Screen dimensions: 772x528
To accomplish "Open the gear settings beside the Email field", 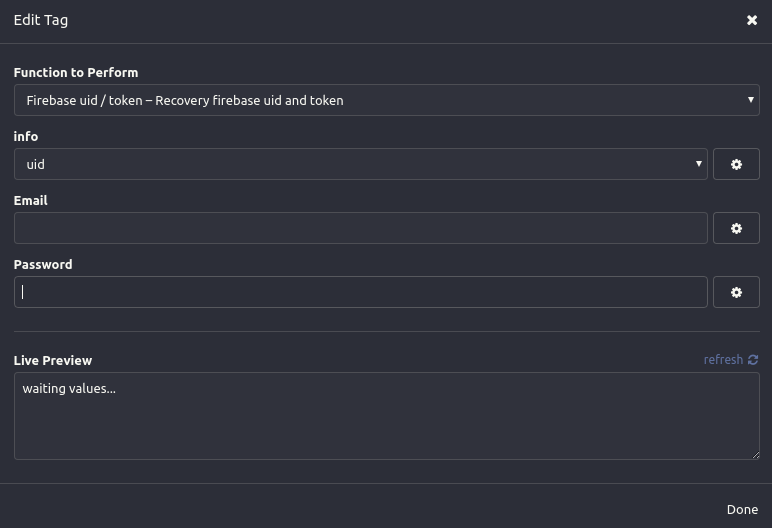I will coord(736,228).
